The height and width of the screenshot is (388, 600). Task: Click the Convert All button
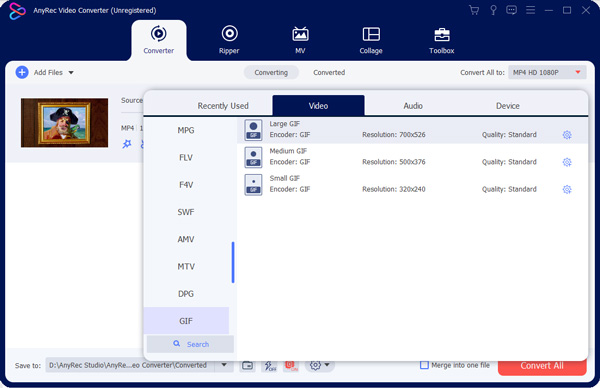click(x=542, y=366)
